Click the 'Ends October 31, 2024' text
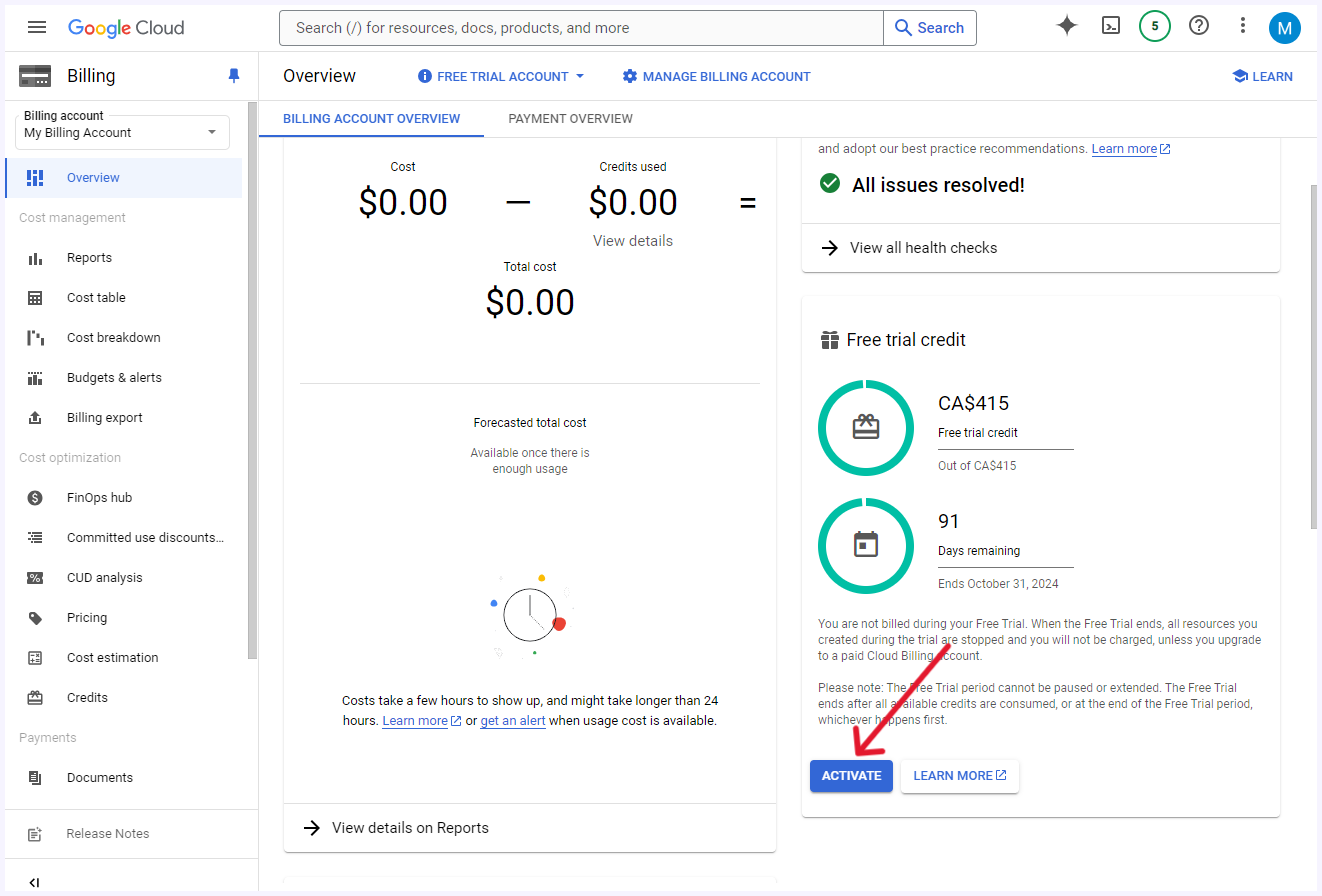 click(998, 584)
